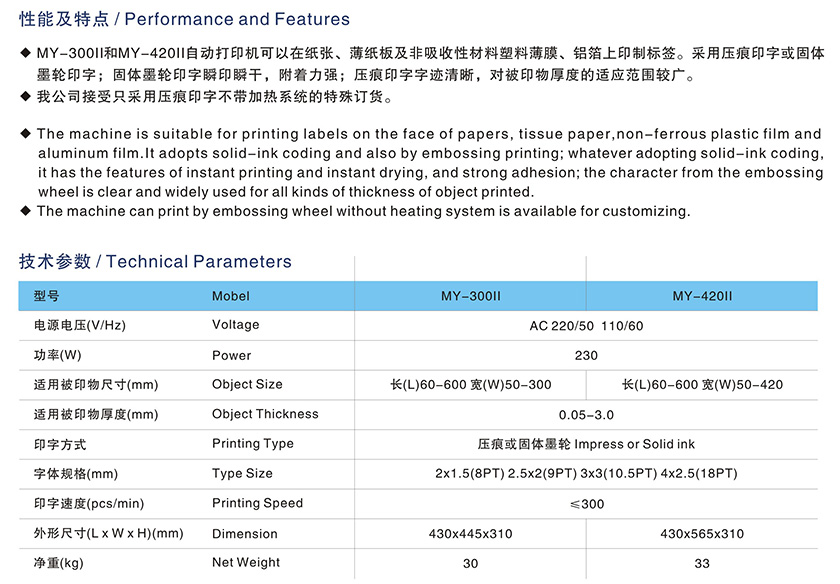Click the MY-300II object size cell
This screenshot has width=840, height=584.
pos(470,385)
